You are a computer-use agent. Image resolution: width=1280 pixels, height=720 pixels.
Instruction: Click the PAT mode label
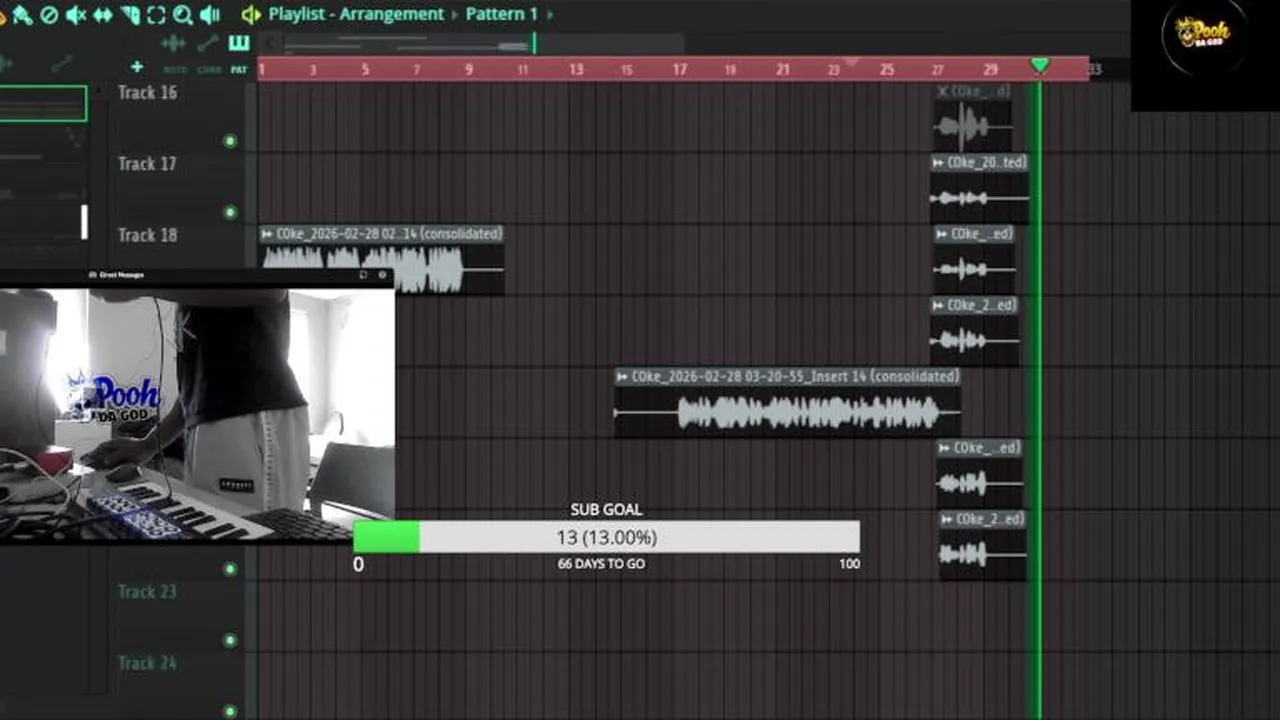(238, 70)
